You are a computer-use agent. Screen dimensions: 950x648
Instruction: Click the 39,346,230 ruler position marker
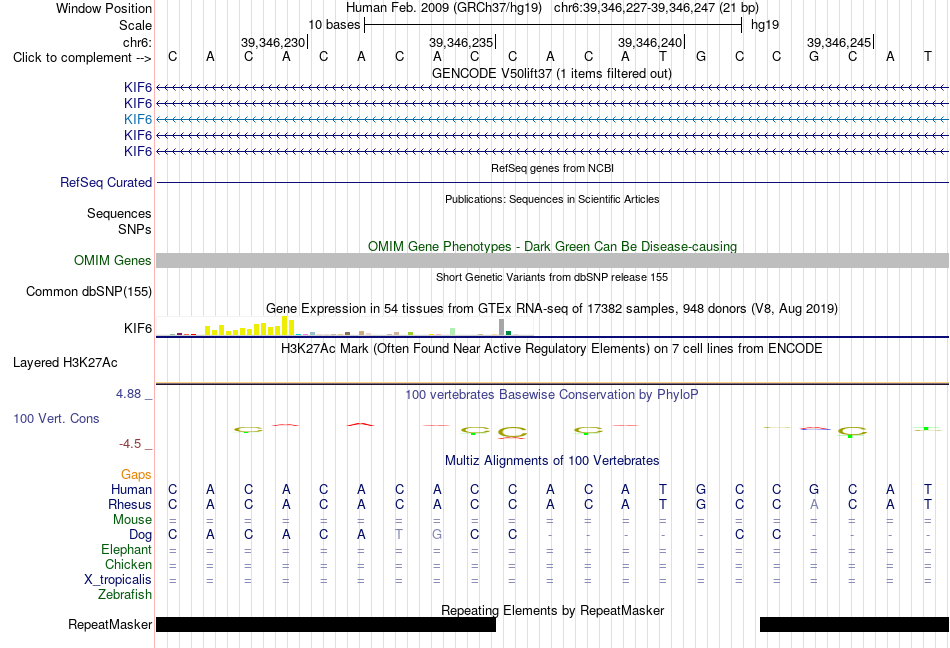[x=273, y=42]
